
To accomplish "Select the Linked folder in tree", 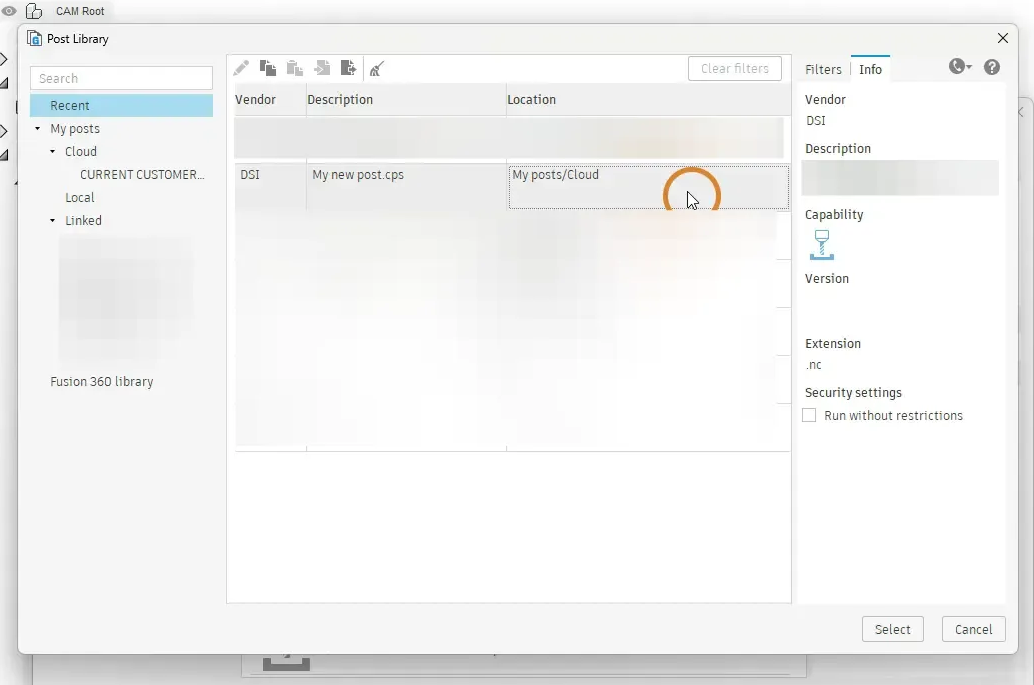I will click(83, 221).
